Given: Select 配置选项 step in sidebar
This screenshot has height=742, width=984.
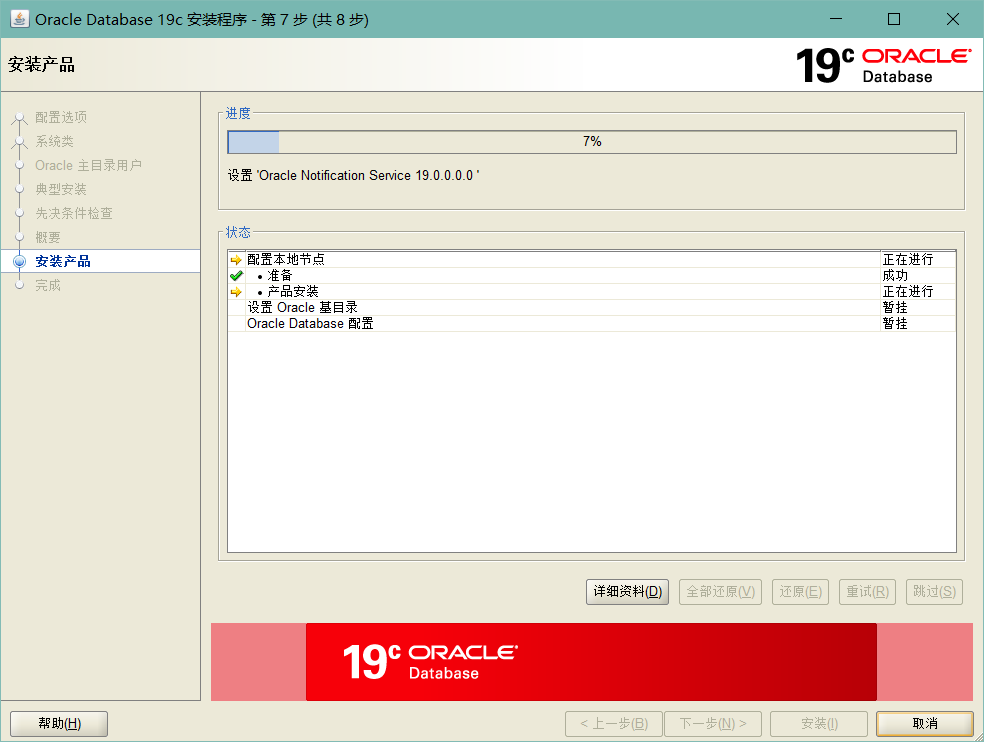Looking at the screenshot, I should click(61, 117).
